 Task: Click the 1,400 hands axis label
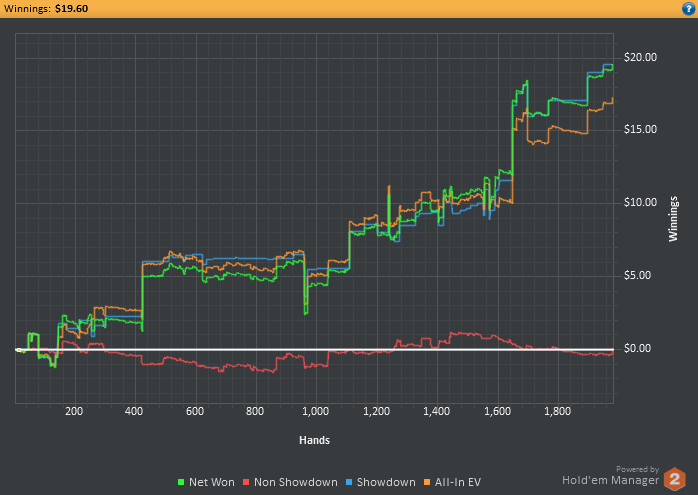tap(437, 411)
